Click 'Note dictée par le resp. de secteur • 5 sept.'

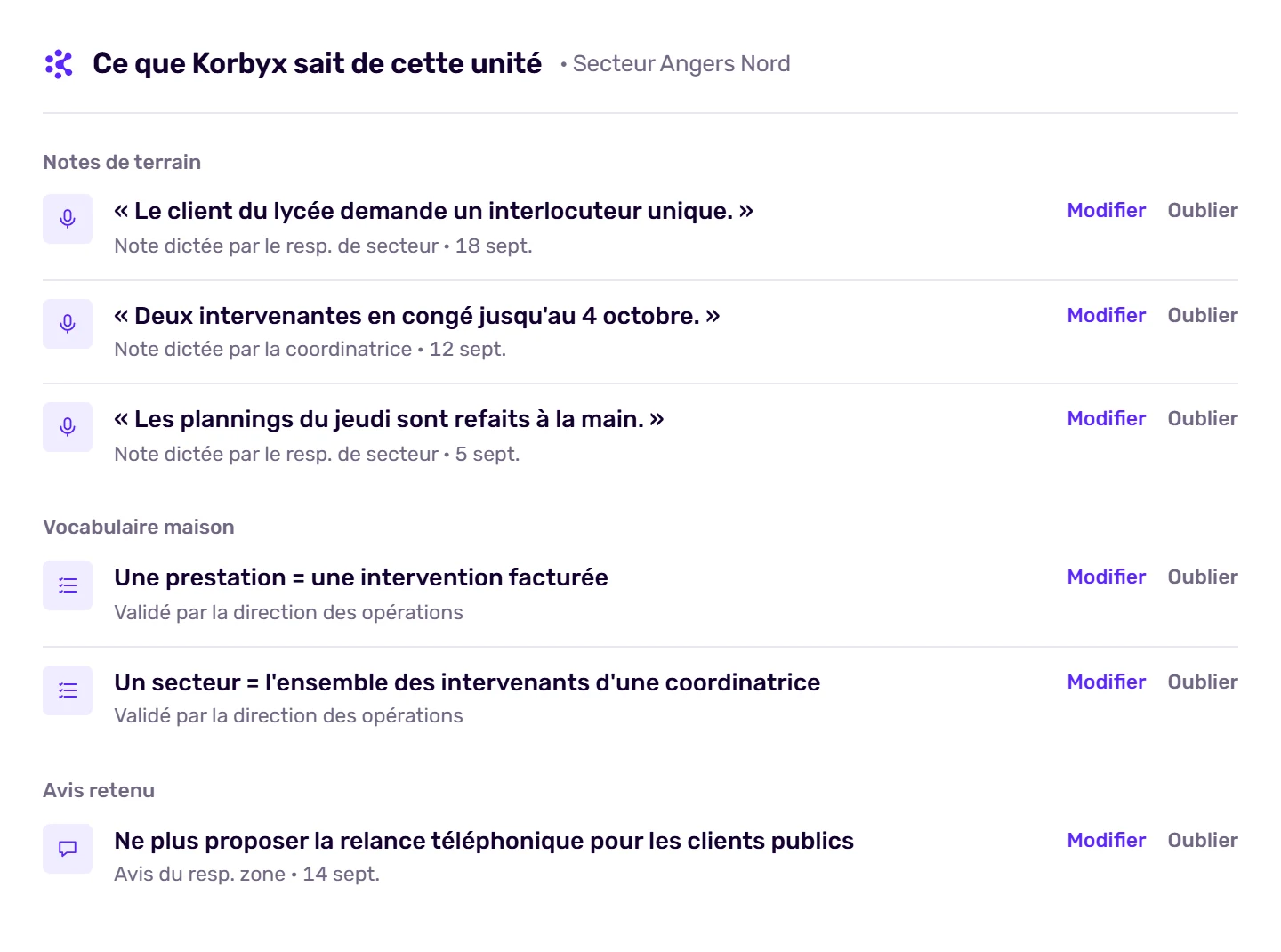click(x=317, y=455)
